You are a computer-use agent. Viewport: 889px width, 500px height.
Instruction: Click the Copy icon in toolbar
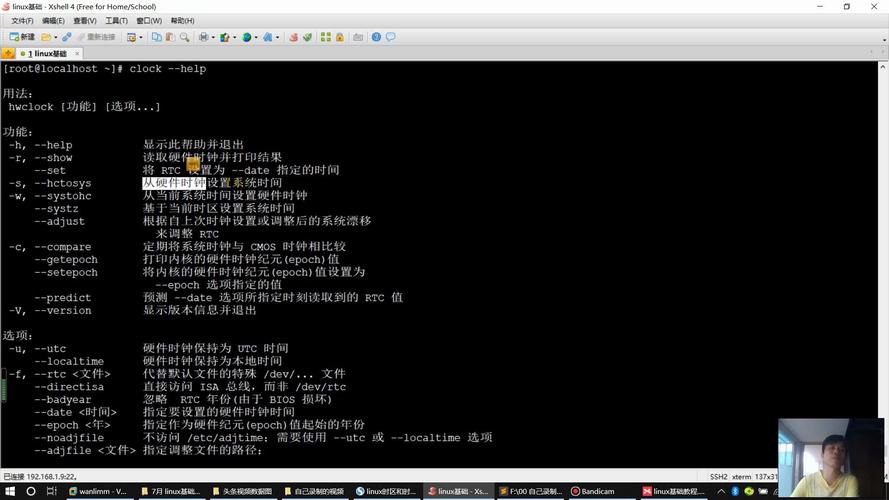point(156,37)
